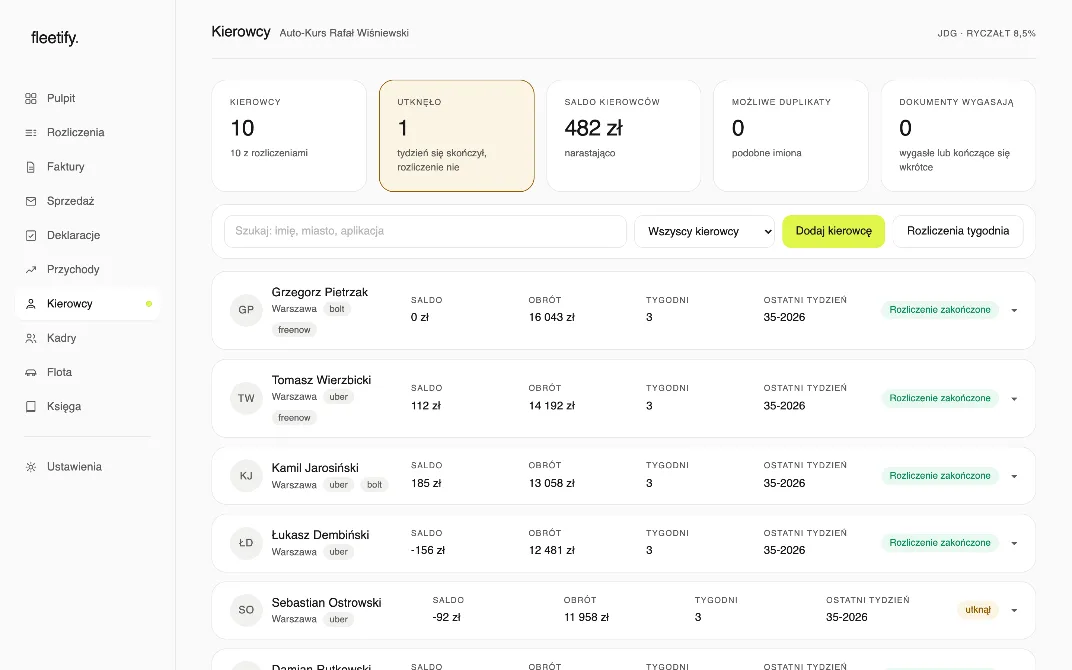Click the Kierowcy count card
The image size is (1072, 670).
289,135
